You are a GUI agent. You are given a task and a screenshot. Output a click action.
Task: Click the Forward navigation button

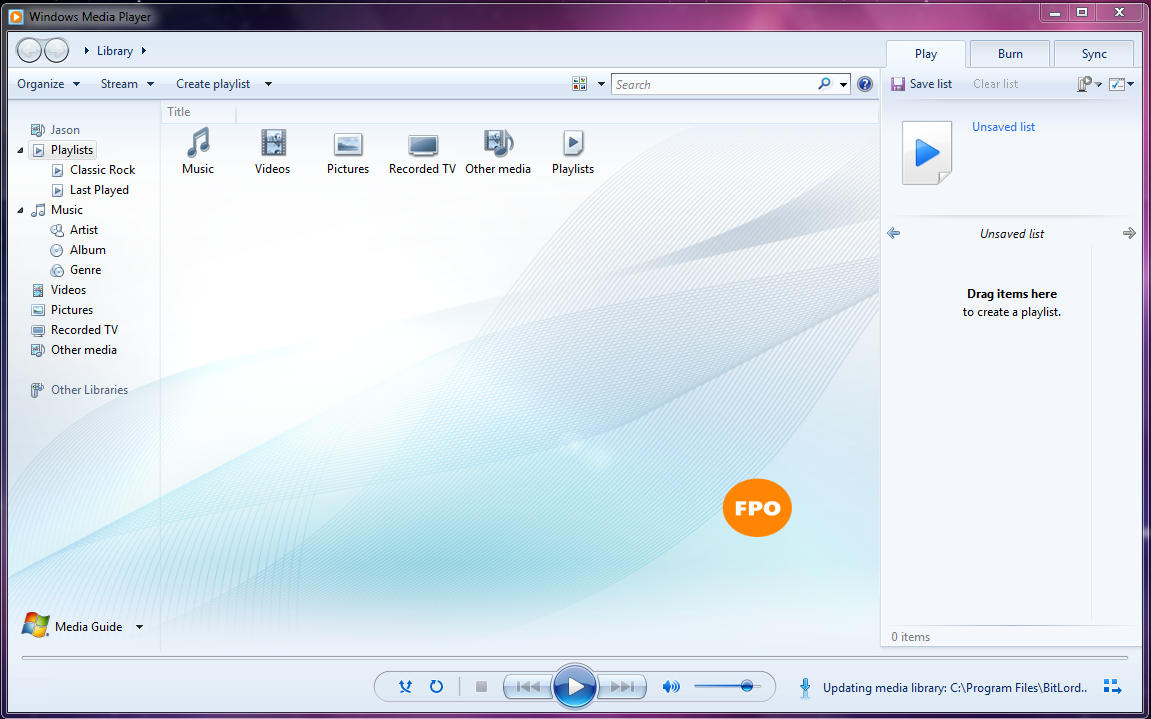(57, 50)
